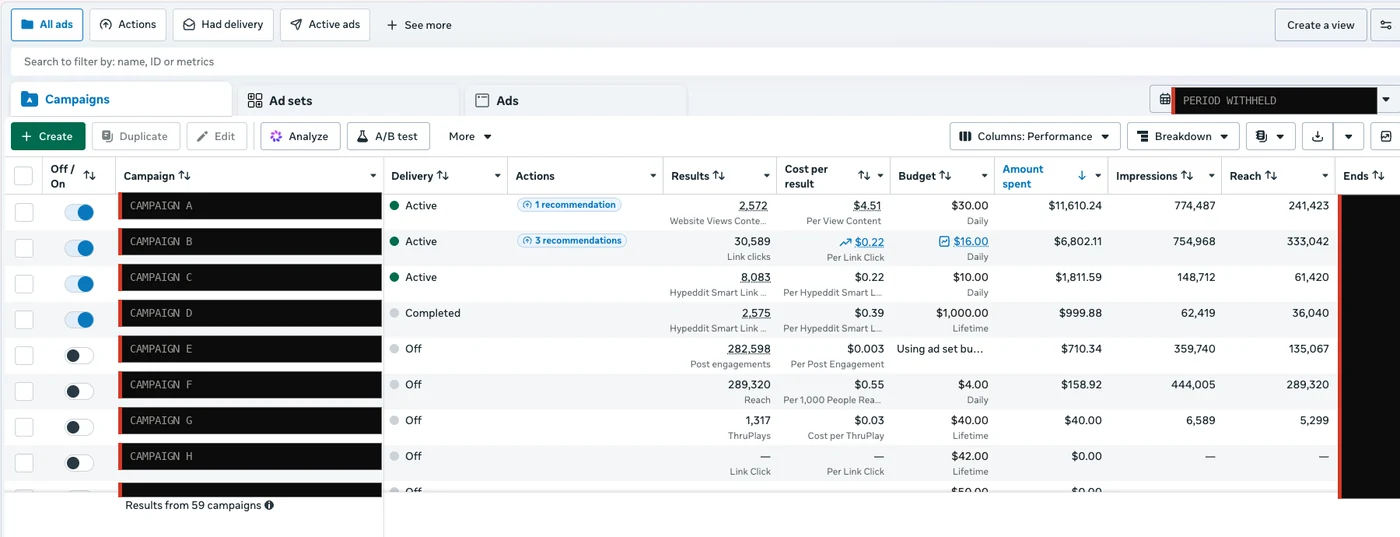Click the filter settings sliders icon
The image size is (1400, 537).
[1387, 25]
